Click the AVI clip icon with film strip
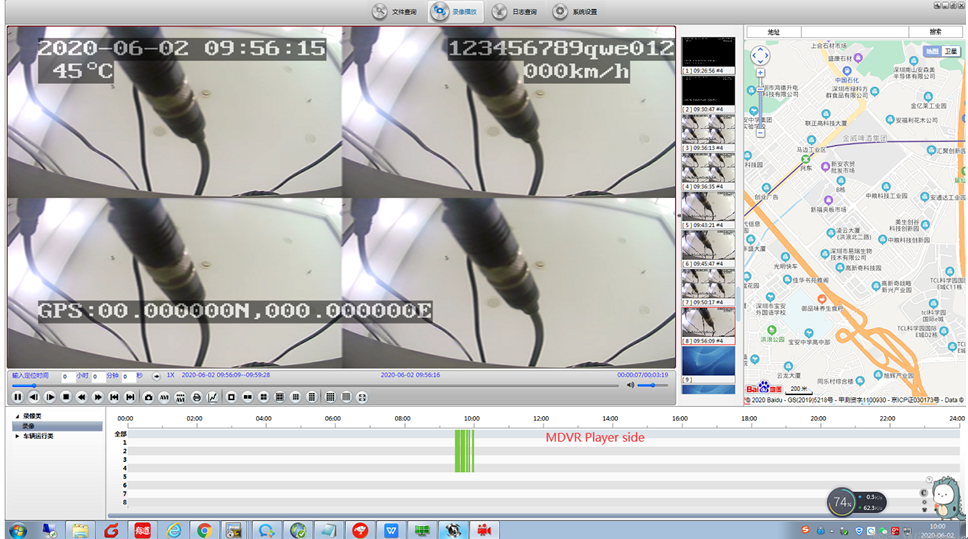Image resolution: width=968 pixels, height=539 pixels. pyautogui.click(x=180, y=397)
